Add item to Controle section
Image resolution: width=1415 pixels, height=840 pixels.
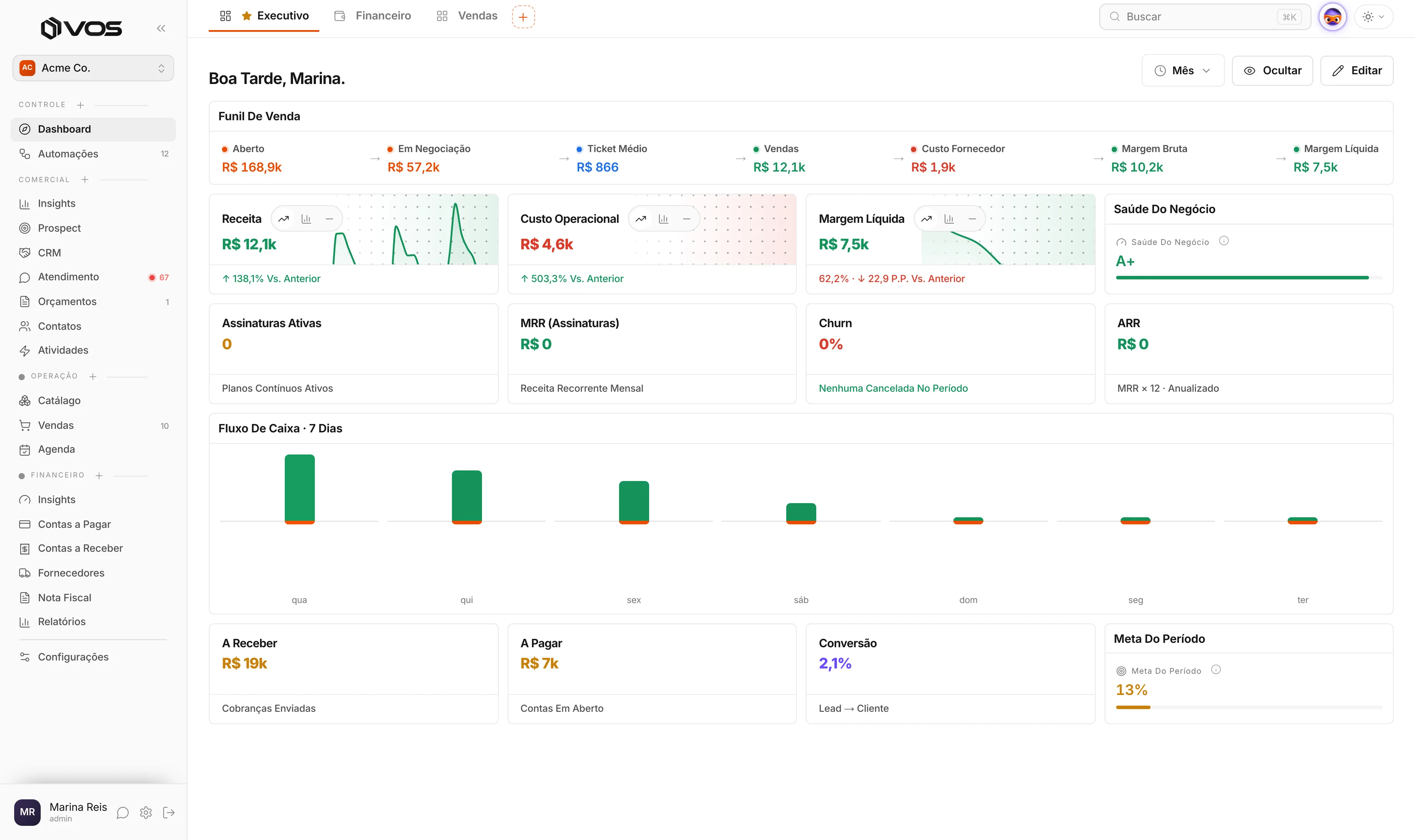[80, 105]
